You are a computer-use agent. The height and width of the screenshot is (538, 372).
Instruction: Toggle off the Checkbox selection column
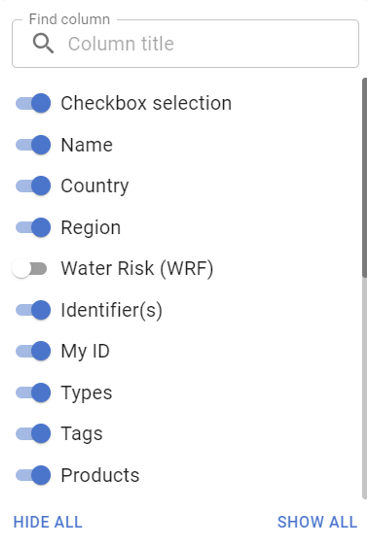coord(33,103)
